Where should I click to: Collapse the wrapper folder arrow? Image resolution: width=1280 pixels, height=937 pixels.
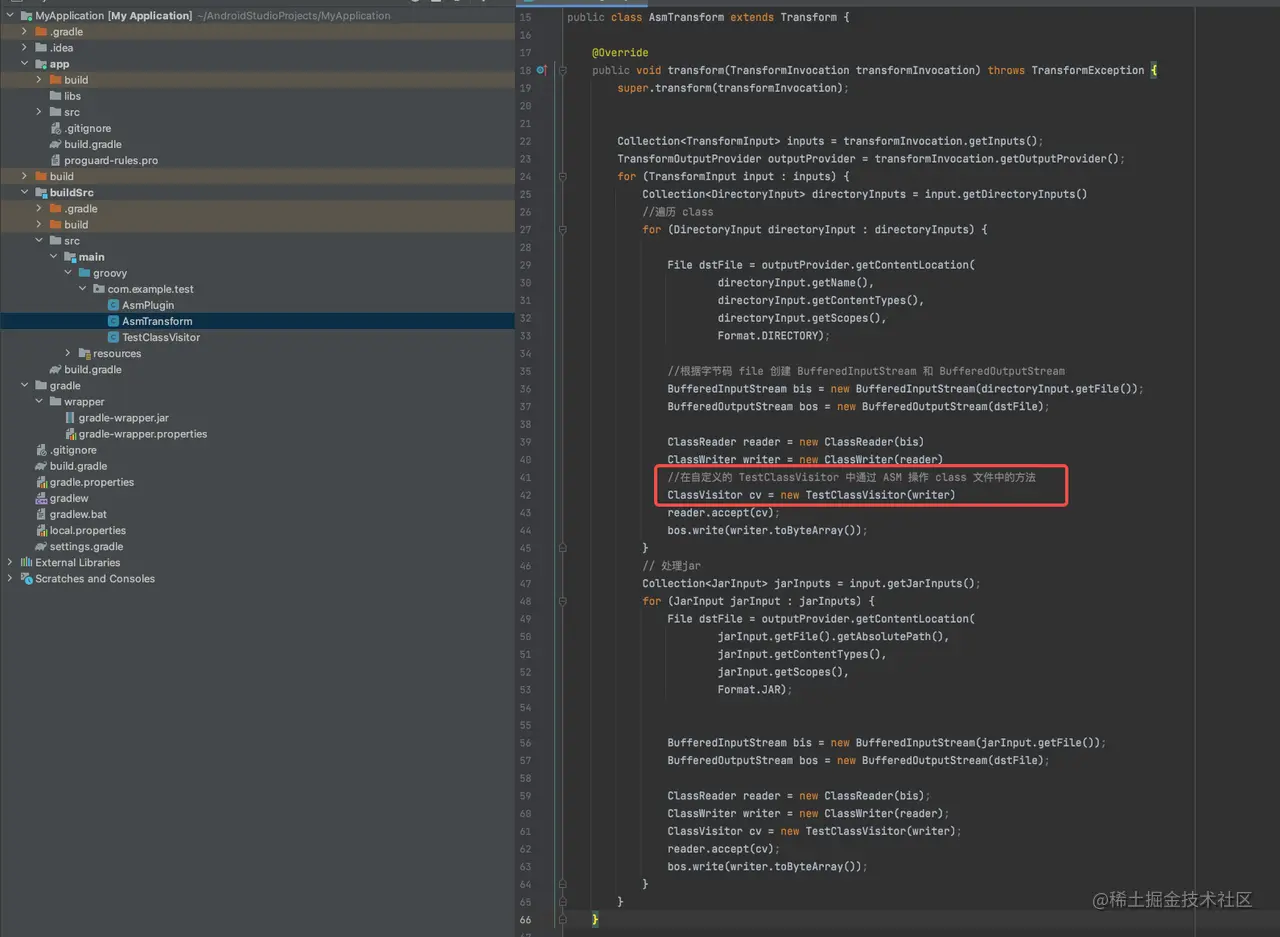tap(39, 402)
